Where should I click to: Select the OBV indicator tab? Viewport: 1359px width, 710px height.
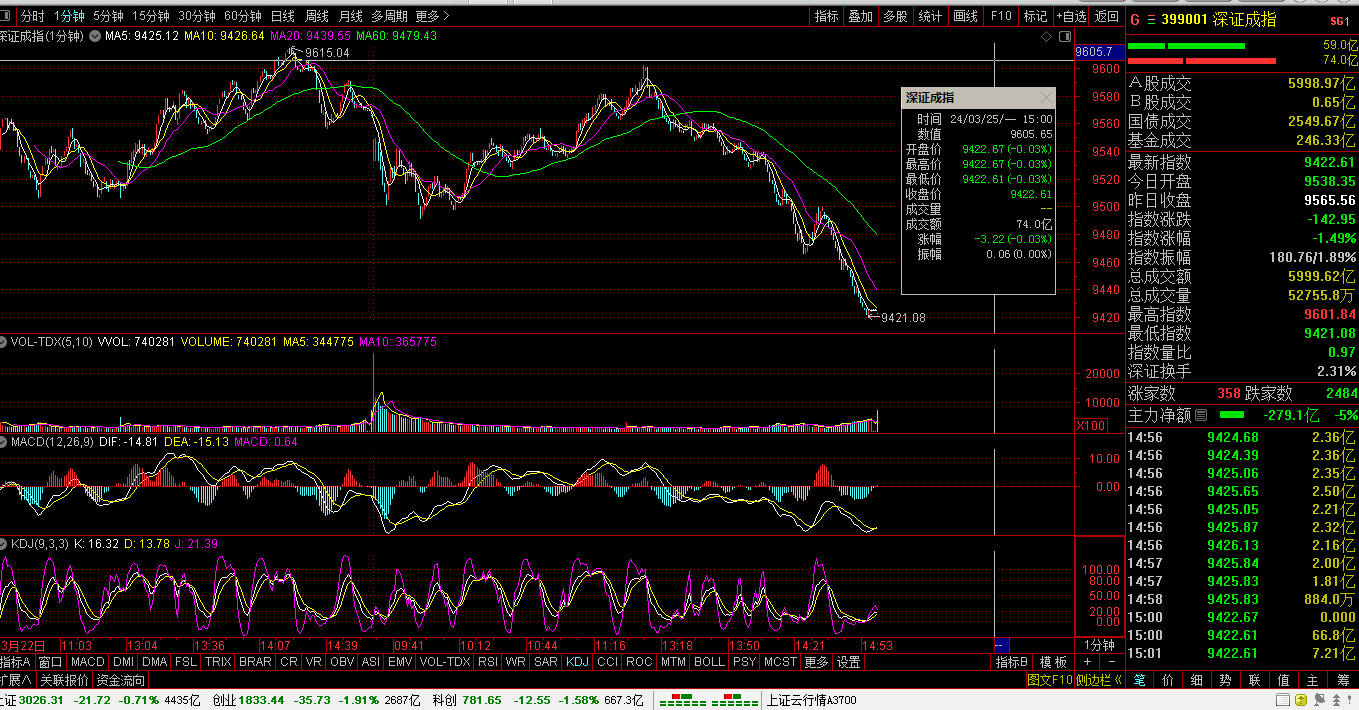pyautogui.click(x=342, y=662)
